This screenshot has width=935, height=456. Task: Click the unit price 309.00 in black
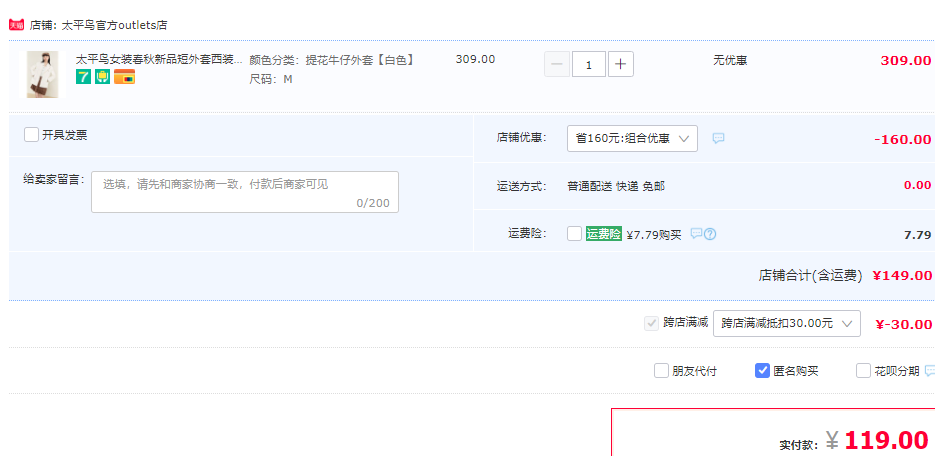click(x=475, y=60)
